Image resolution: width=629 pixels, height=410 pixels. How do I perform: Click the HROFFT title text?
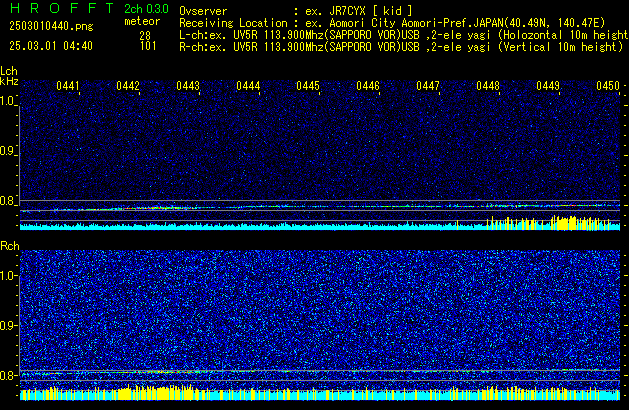pyautogui.click(x=61, y=8)
